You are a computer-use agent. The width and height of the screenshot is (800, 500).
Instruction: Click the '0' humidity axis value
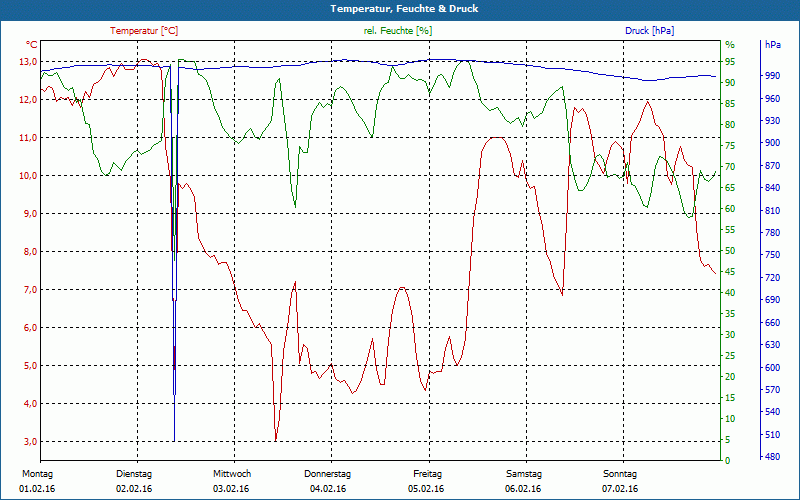click(x=728, y=461)
